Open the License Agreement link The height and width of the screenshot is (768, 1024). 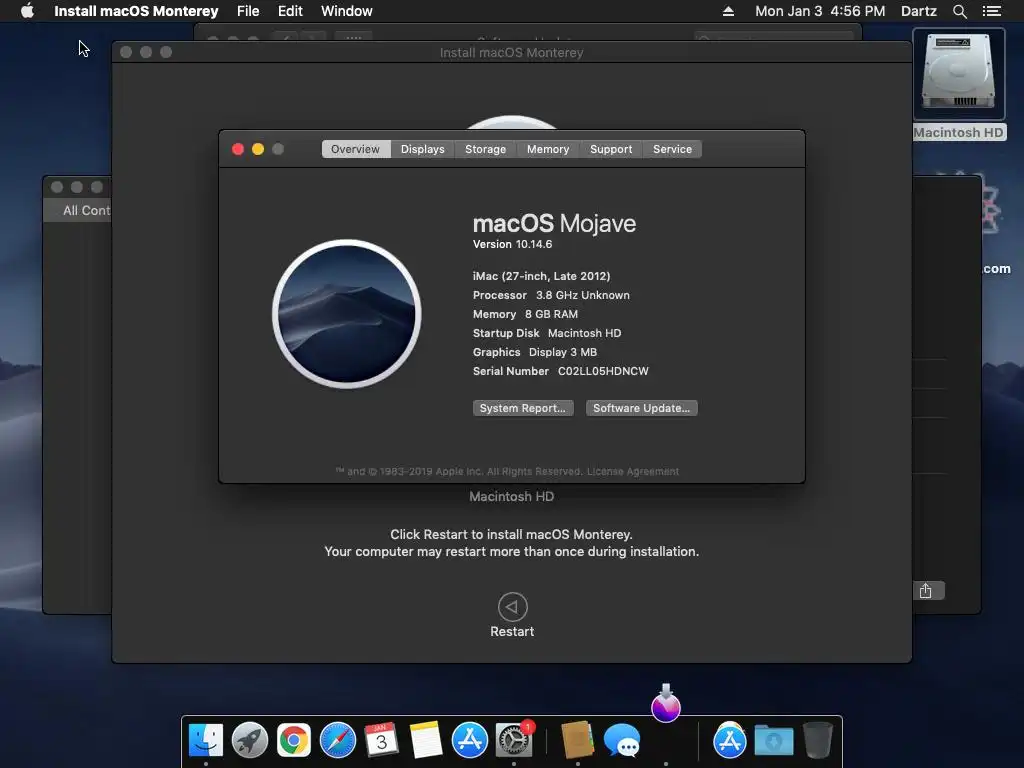633,472
